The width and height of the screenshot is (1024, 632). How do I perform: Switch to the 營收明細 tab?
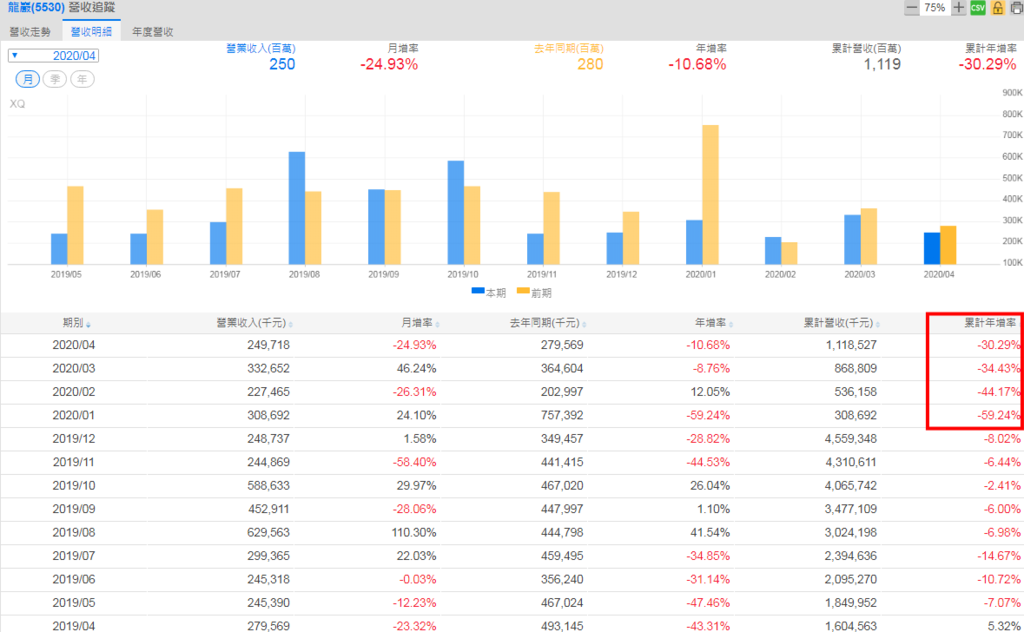pyautogui.click(x=91, y=31)
